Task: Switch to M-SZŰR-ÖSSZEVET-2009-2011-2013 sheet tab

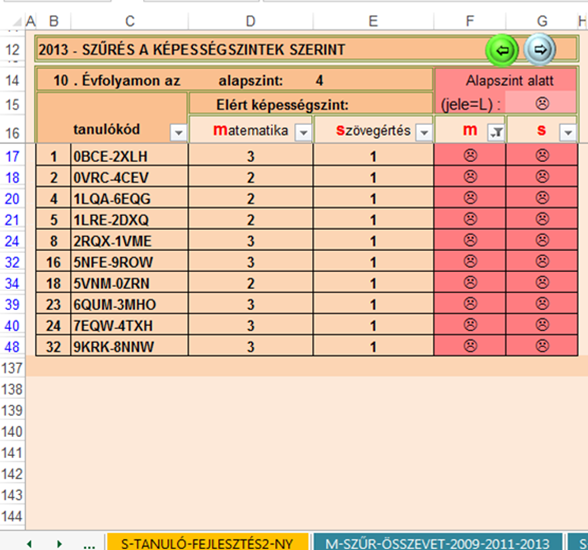Action: (x=437, y=542)
